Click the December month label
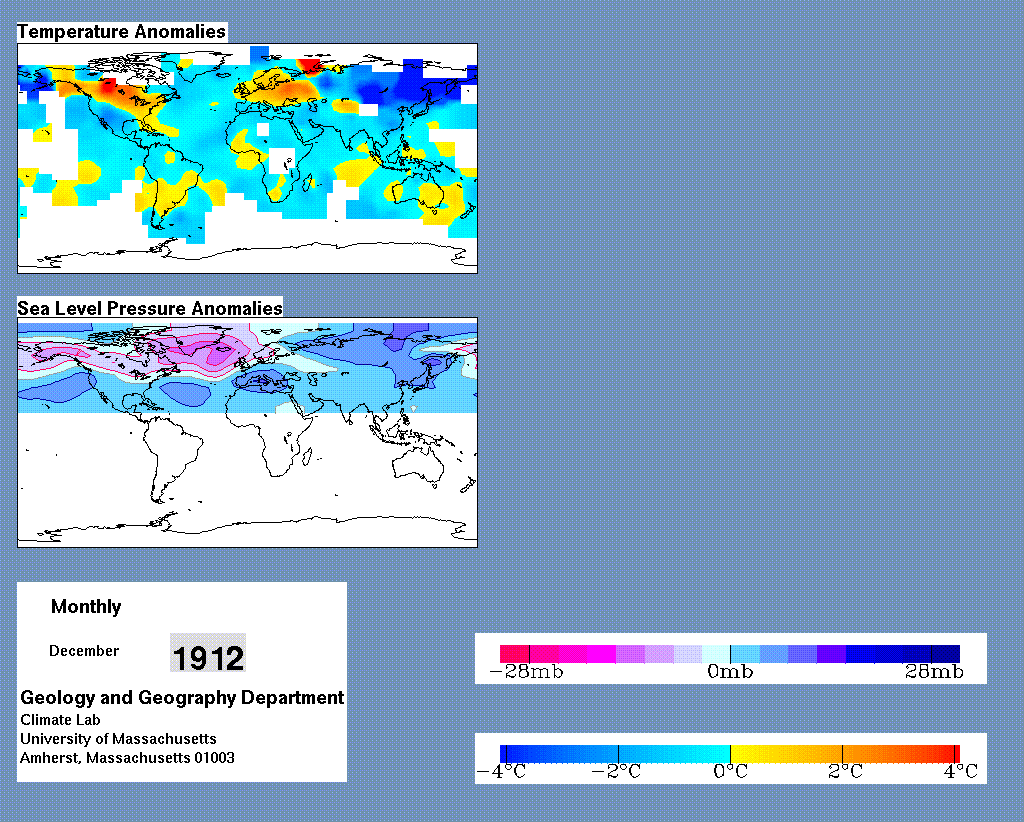1024x822 pixels. [84, 651]
